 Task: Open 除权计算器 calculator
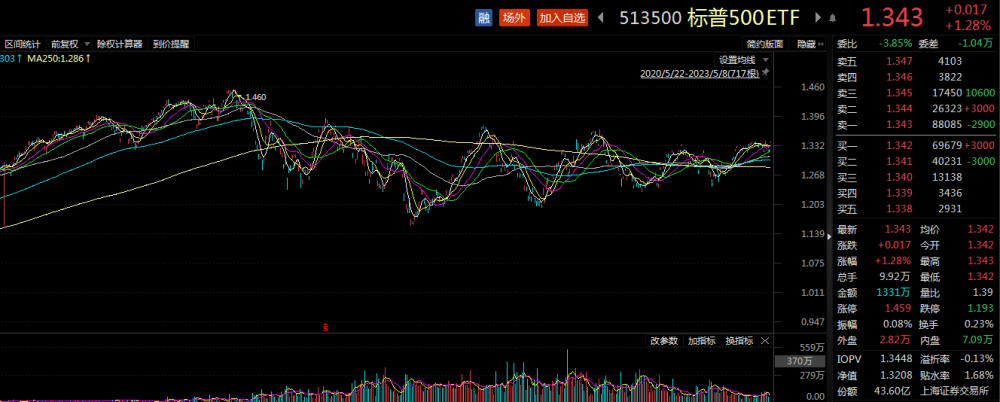tap(120, 44)
